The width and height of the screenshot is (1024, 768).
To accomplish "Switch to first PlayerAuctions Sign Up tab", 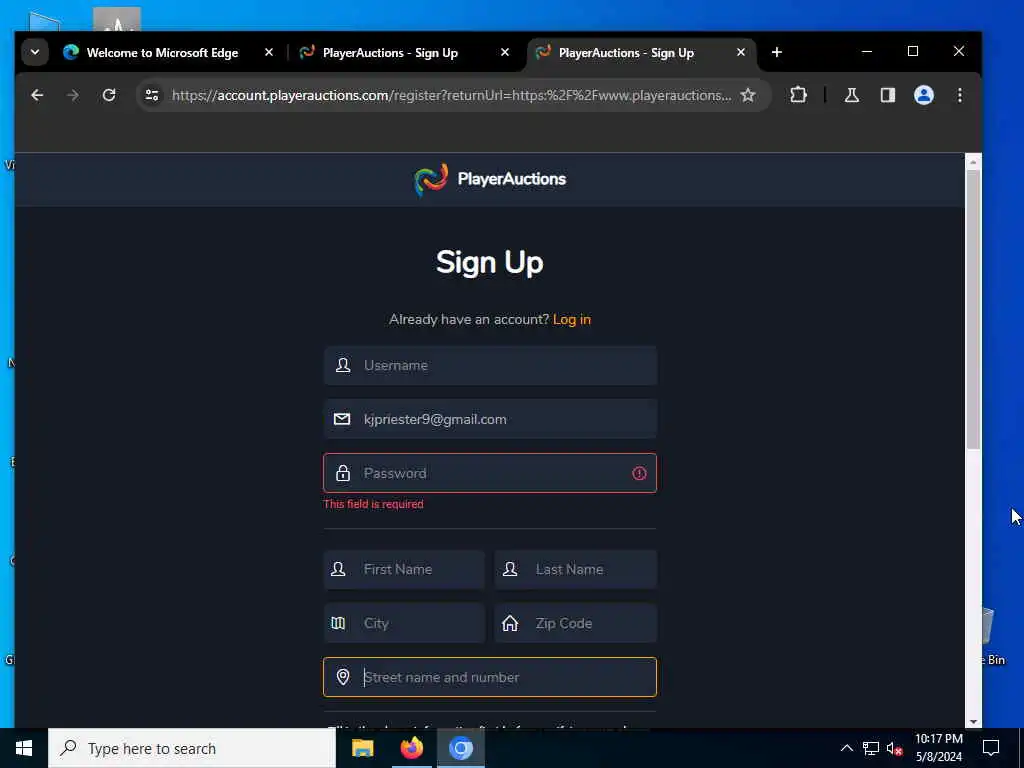I will pos(391,53).
